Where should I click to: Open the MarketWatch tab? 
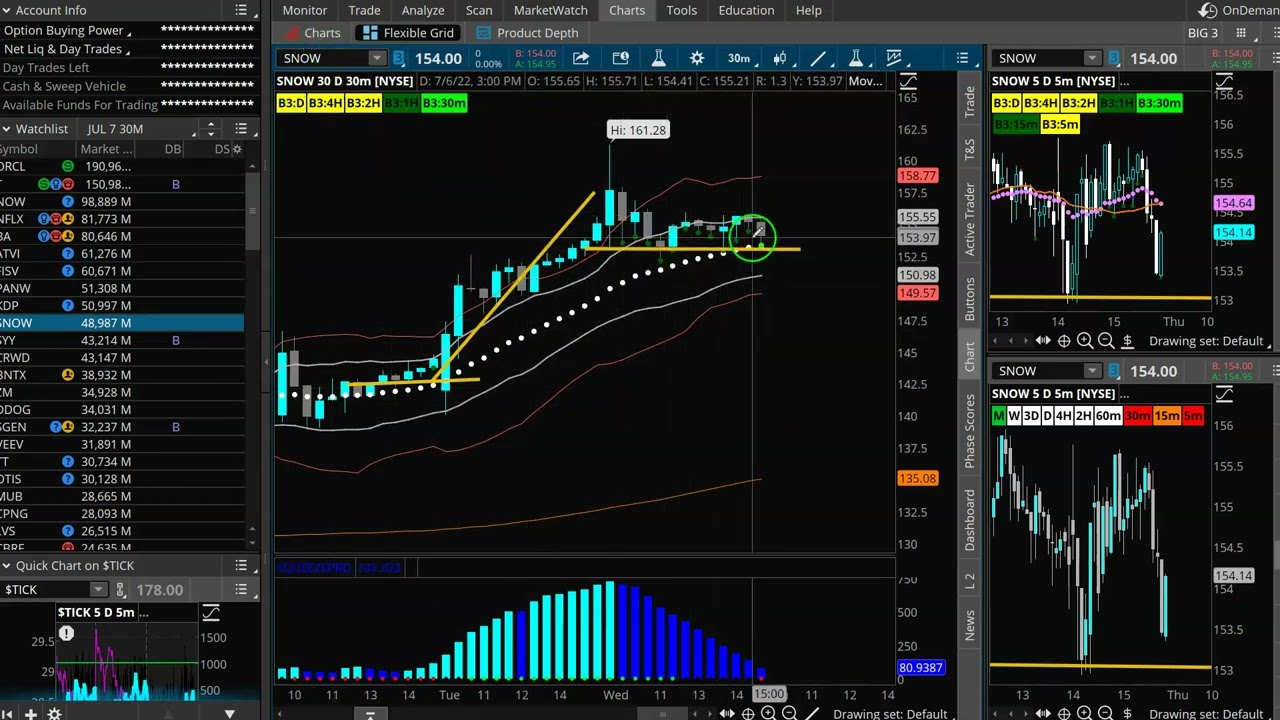[x=551, y=10]
